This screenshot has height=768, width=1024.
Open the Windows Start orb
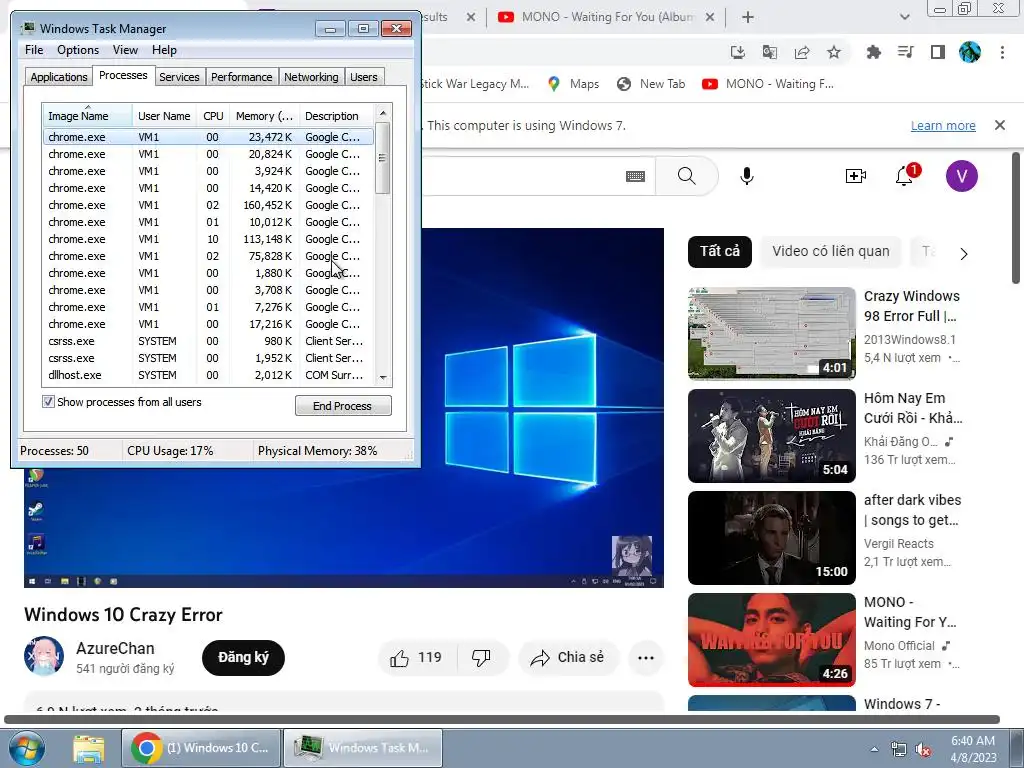tap(27, 748)
